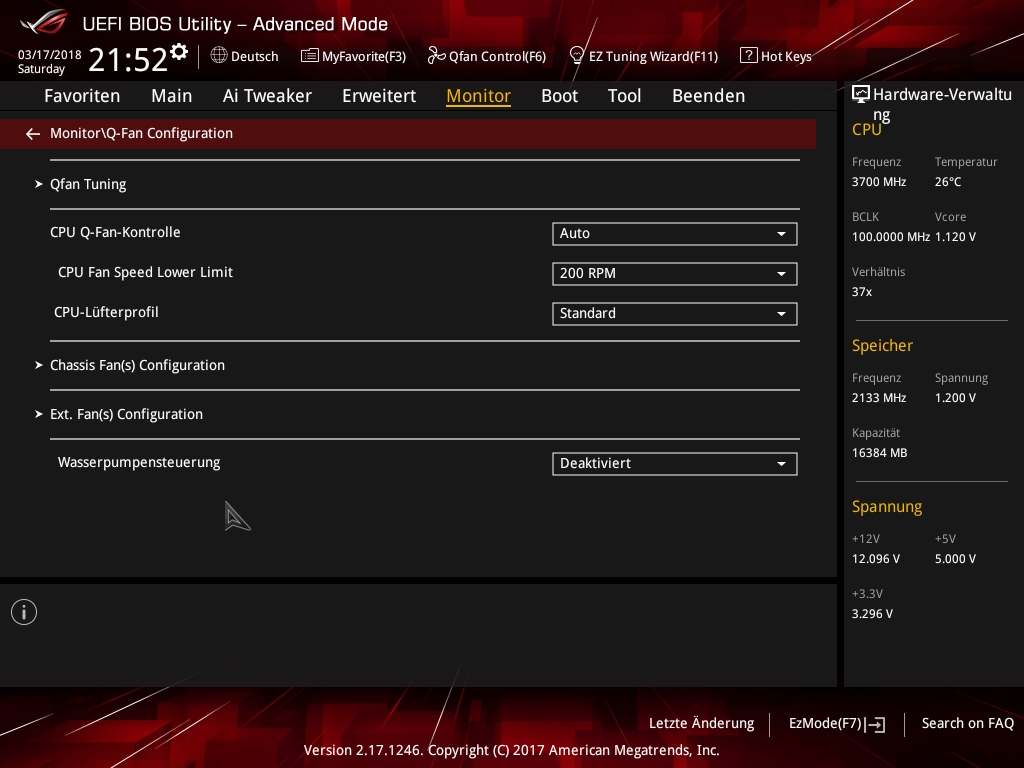
Task: Click the 21:52 clock display
Action: (128, 59)
